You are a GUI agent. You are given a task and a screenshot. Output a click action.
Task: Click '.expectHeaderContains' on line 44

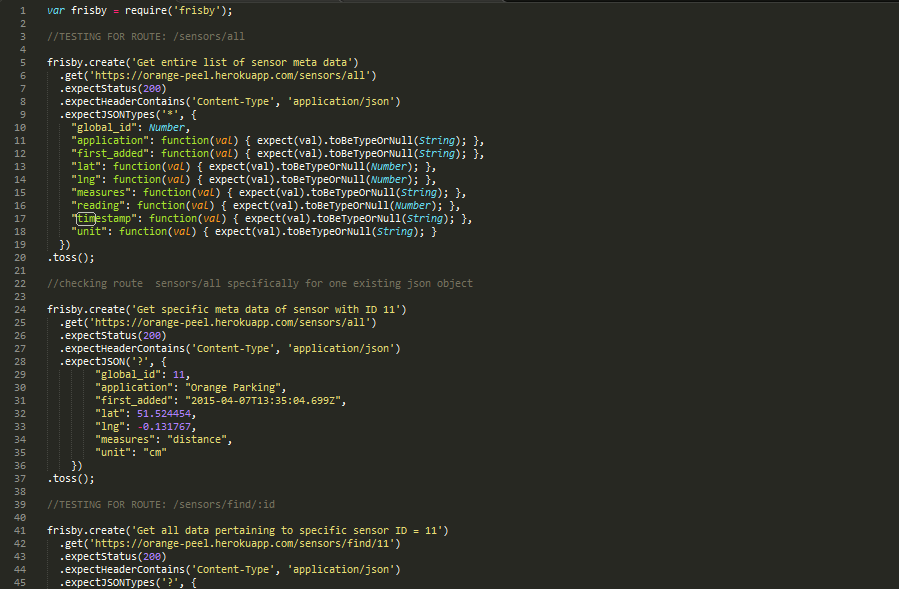(122, 570)
